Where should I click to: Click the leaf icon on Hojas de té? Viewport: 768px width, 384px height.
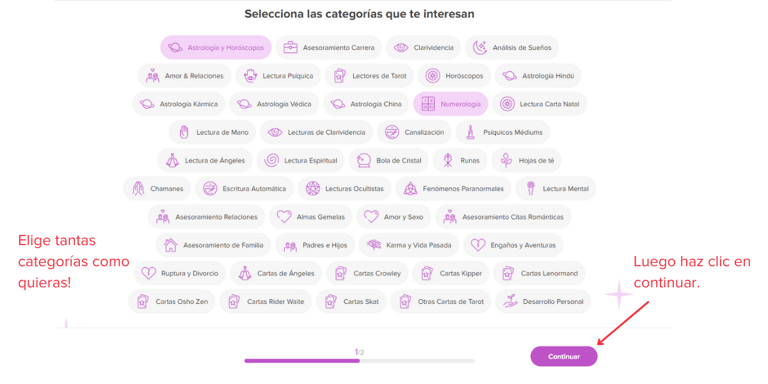pyautogui.click(x=506, y=161)
